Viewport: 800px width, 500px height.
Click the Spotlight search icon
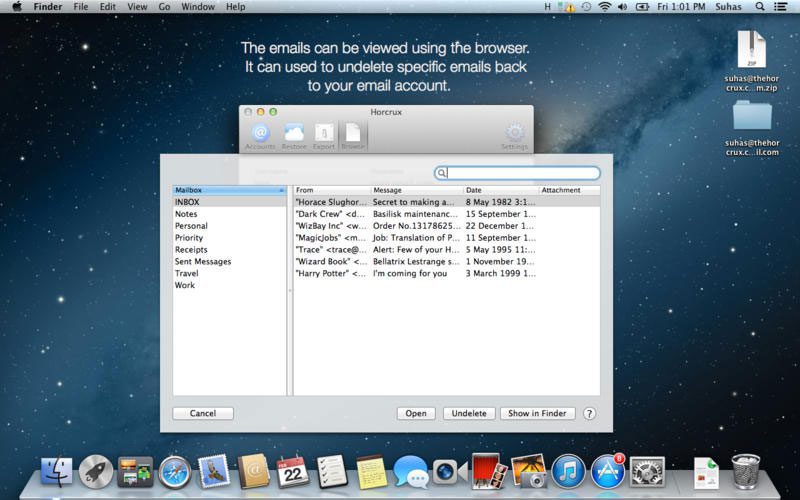(759, 7)
